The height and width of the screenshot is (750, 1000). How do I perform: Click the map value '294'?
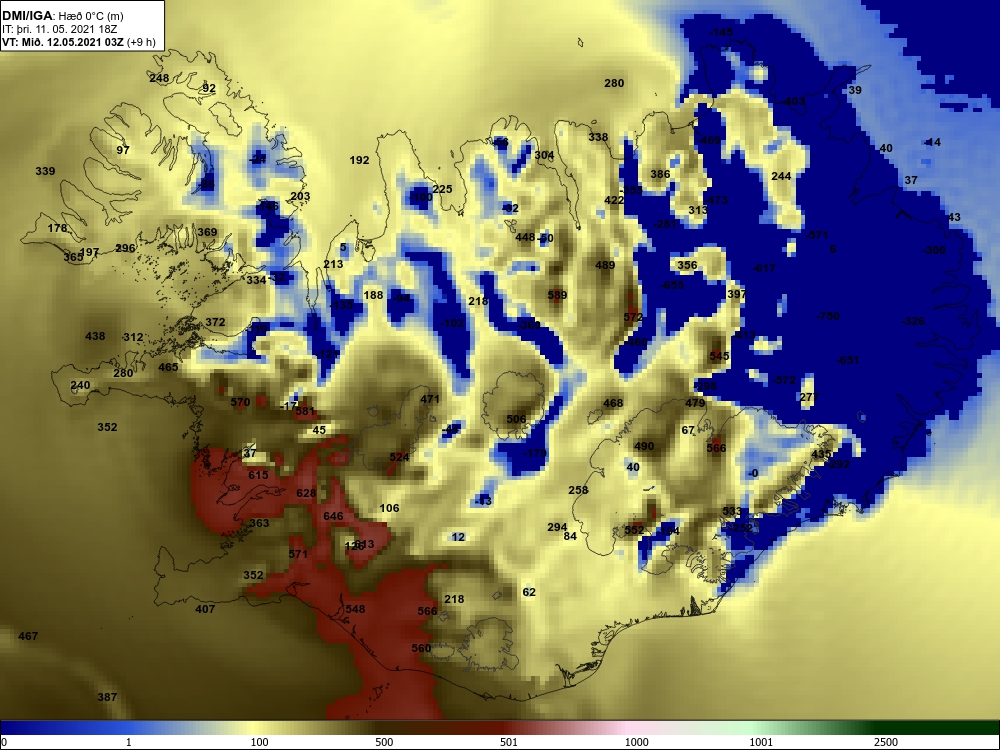pyautogui.click(x=557, y=527)
